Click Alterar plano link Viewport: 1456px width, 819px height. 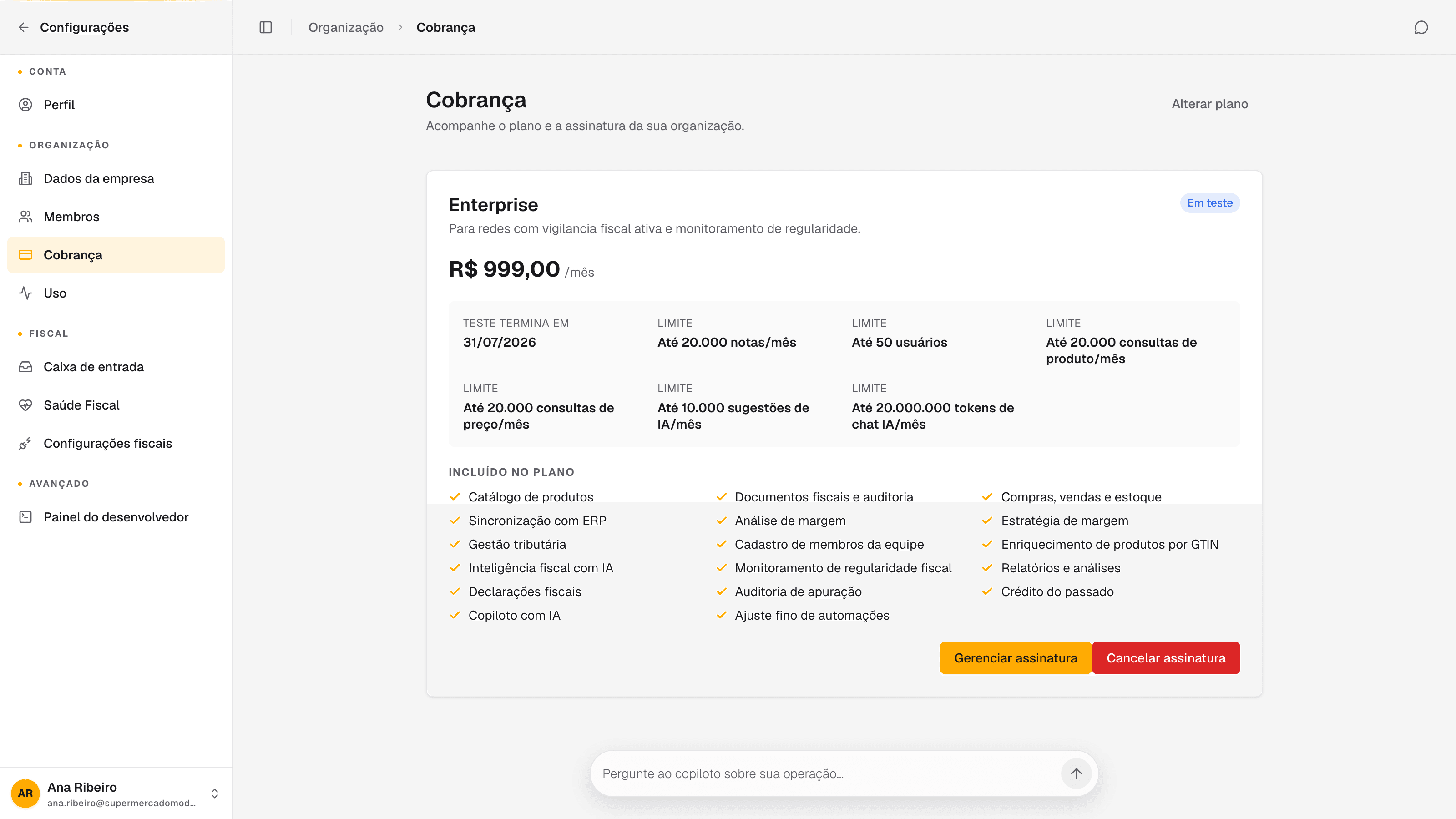pyautogui.click(x=1209, y=104)
